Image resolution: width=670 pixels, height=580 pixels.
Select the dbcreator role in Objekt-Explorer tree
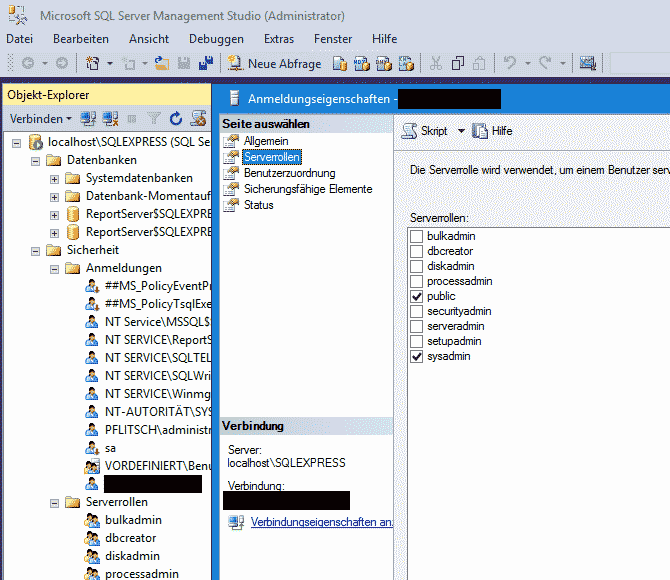(x=130, y=538)
